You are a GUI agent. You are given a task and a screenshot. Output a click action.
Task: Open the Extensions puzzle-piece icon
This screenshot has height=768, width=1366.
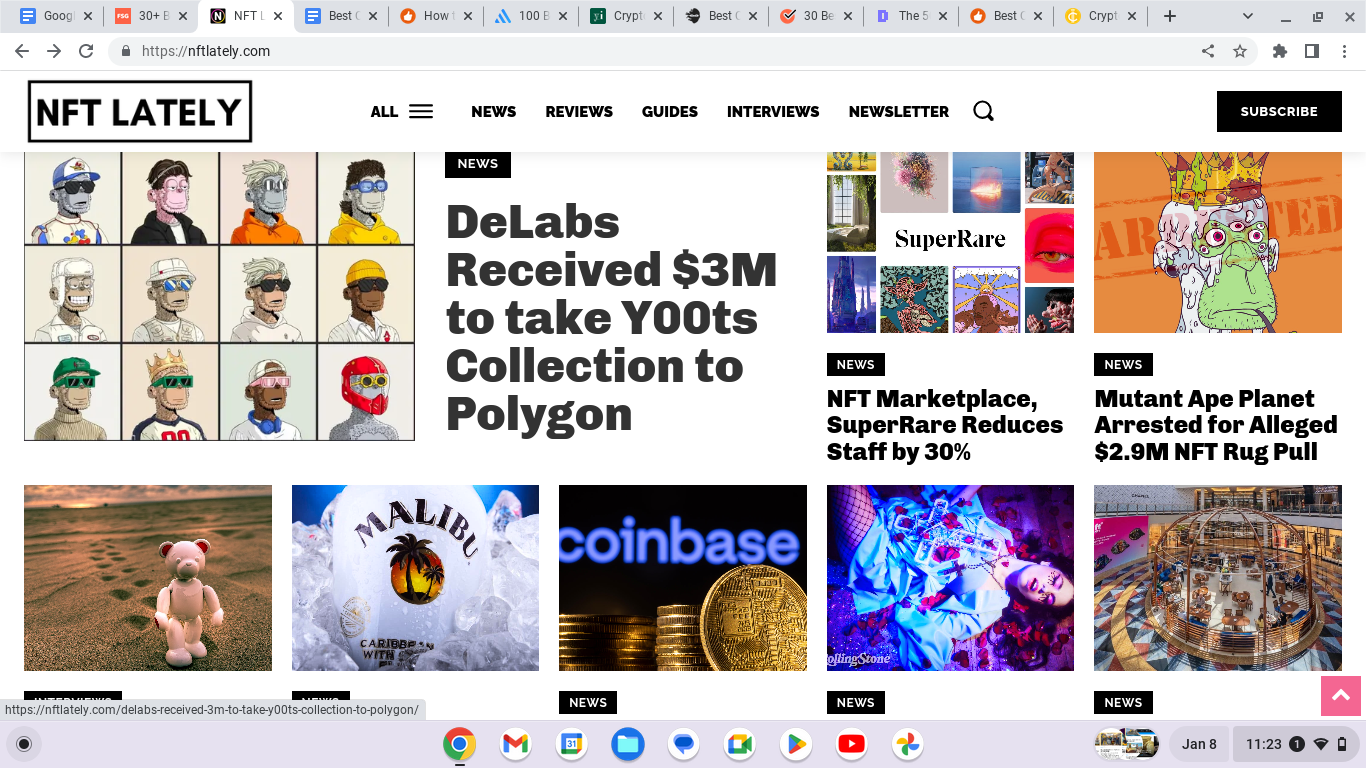1280,50
